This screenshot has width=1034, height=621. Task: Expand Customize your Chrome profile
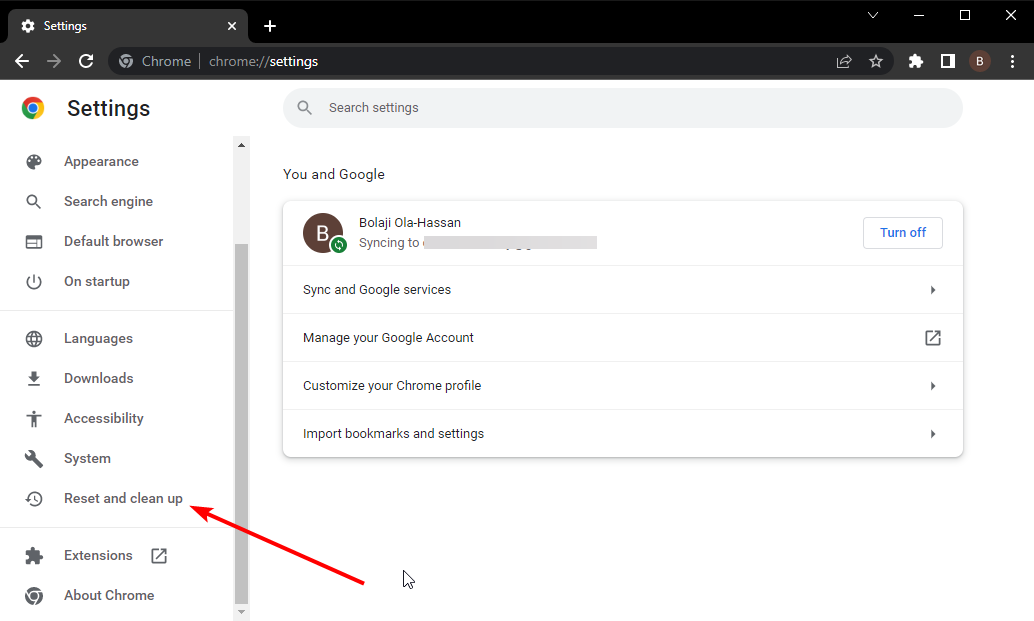click(x=622, y=386)
